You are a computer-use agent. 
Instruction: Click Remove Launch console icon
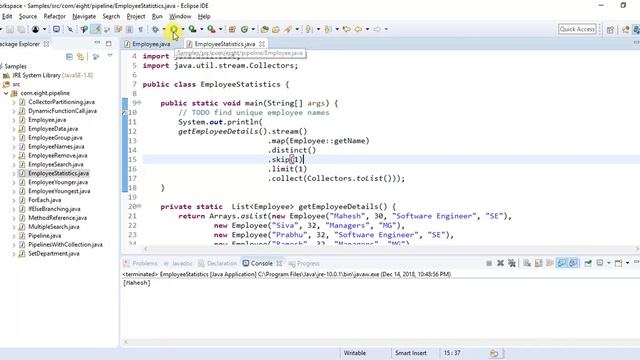500,263
